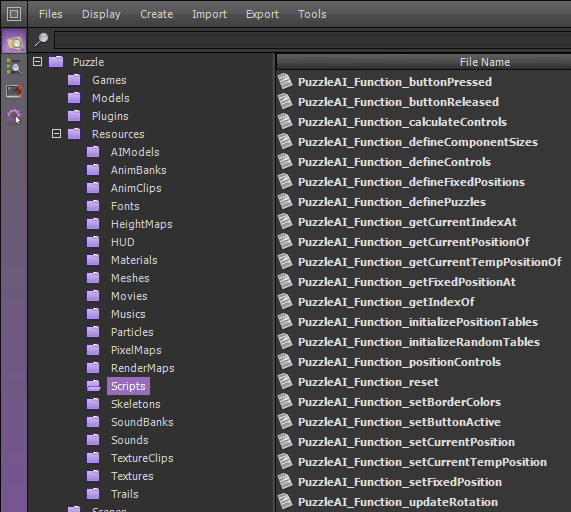Select the AIModels folder
Screen dimensions: 571x512
click(x=135, y=152)
